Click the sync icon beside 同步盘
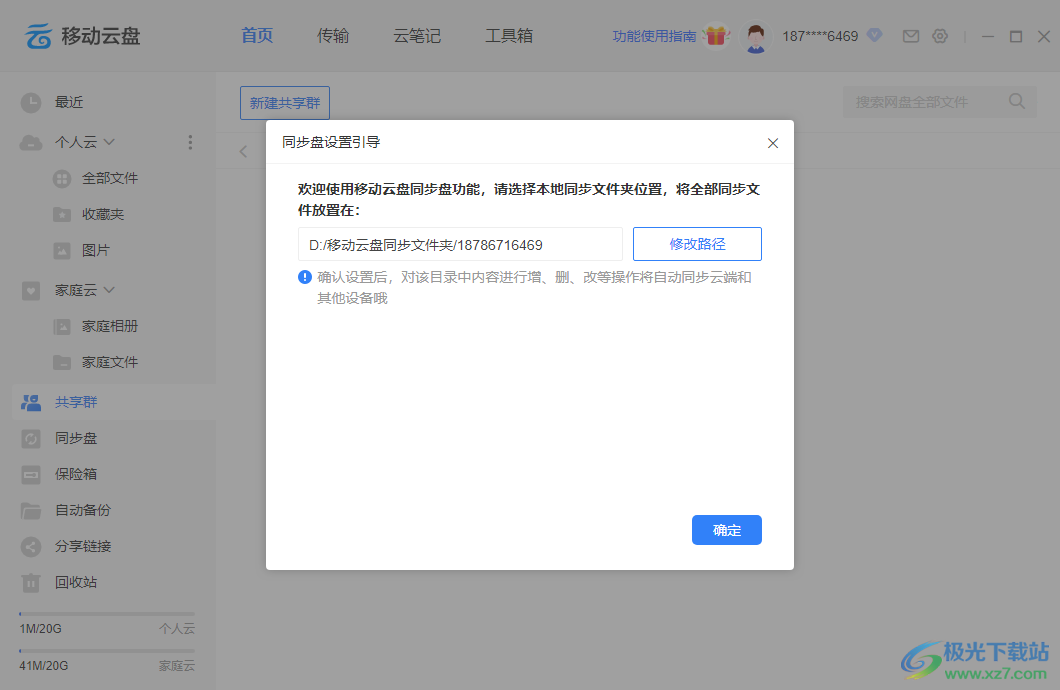1060x690 pixels. point(31,439)
